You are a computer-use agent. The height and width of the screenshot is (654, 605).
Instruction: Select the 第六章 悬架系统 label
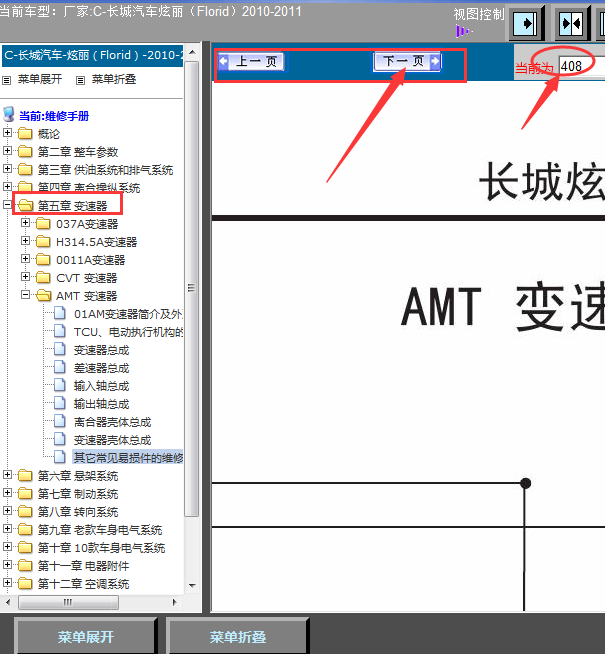tap(78, 476)
